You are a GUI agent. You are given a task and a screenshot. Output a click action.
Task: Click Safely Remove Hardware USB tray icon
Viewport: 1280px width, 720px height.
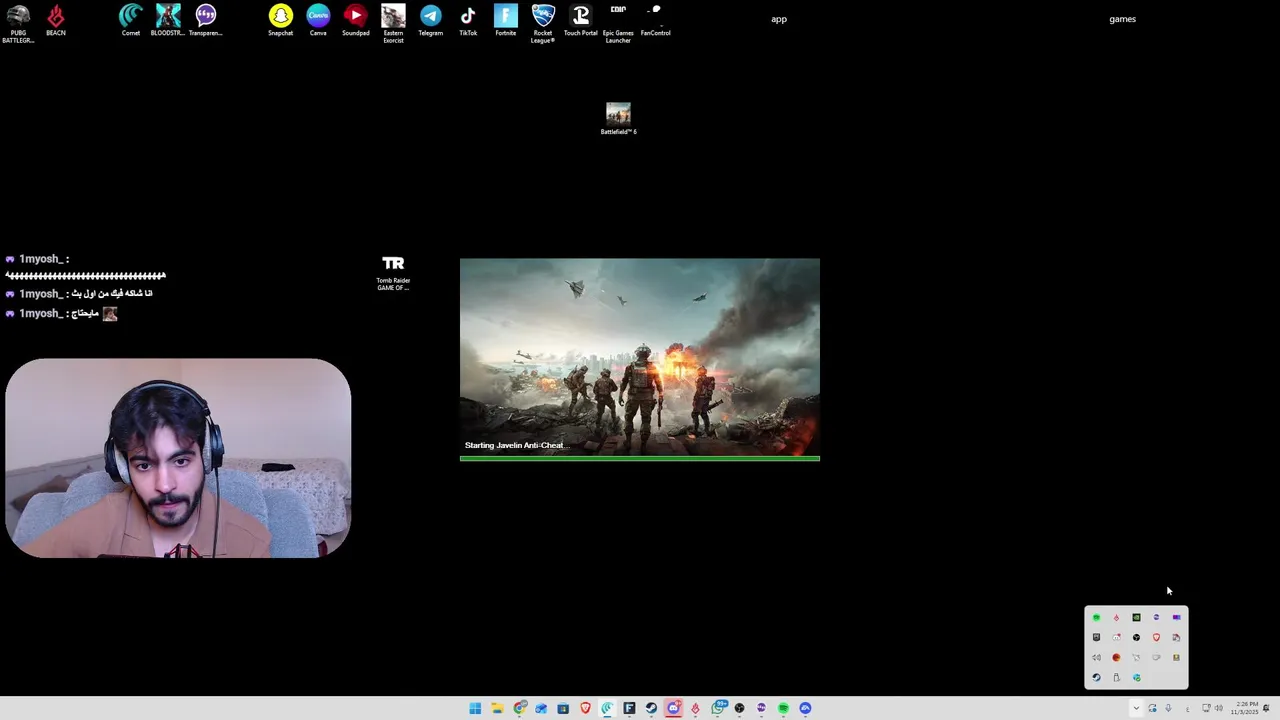[1116, 677]
